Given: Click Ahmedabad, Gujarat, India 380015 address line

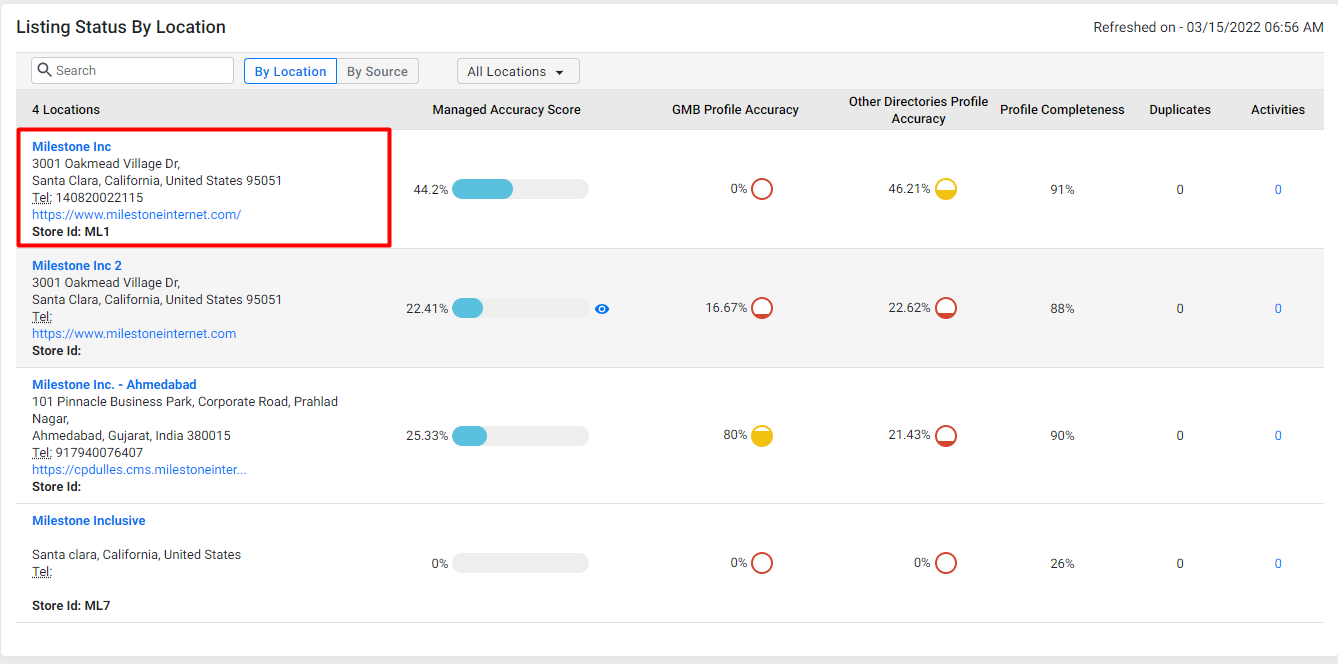Looking at the screenshot, I should (x=131, y=436).
